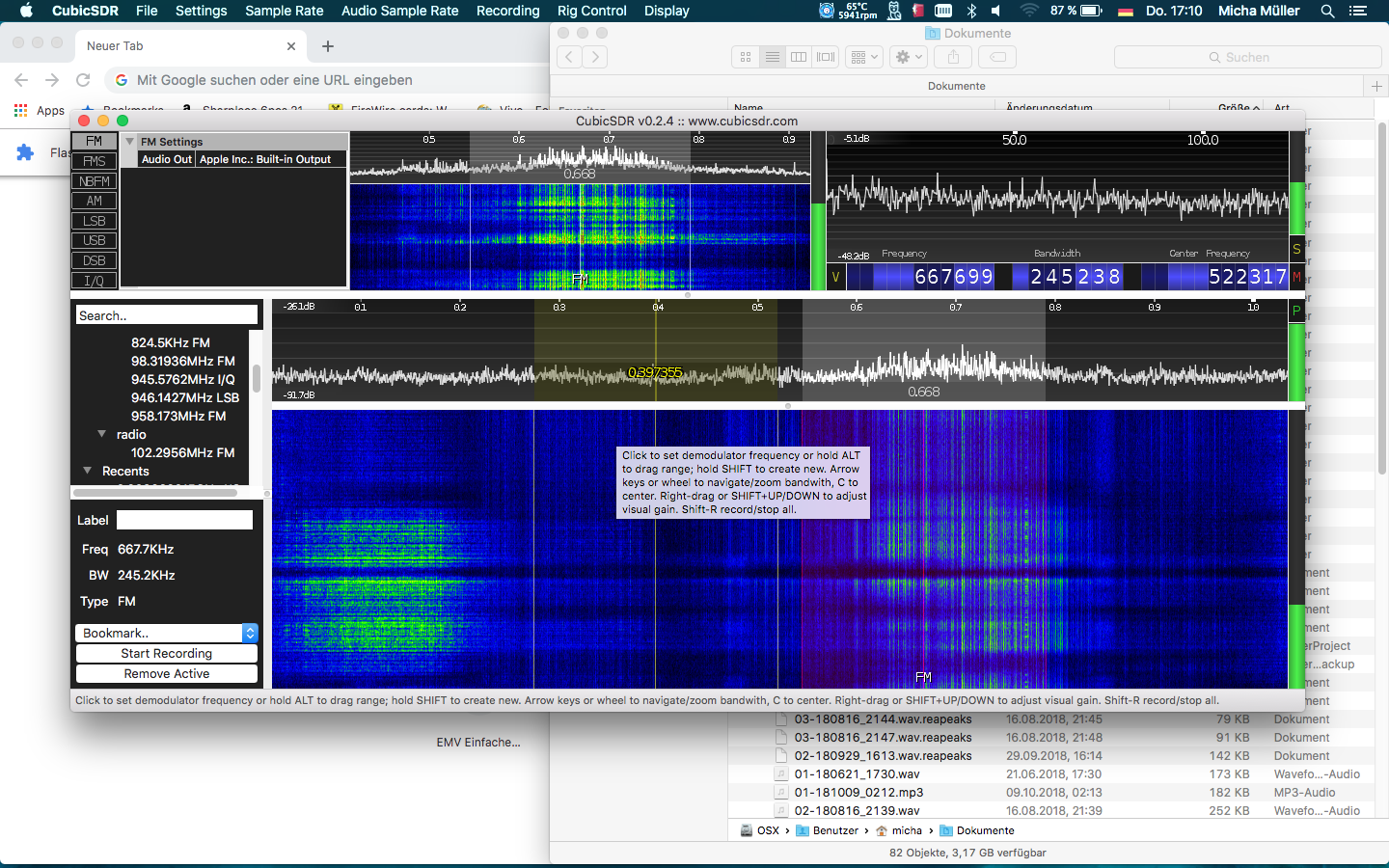This screenshot has height=868, width=1389.
Task: Open the Display menu
Action: click(x=667, y=11)
